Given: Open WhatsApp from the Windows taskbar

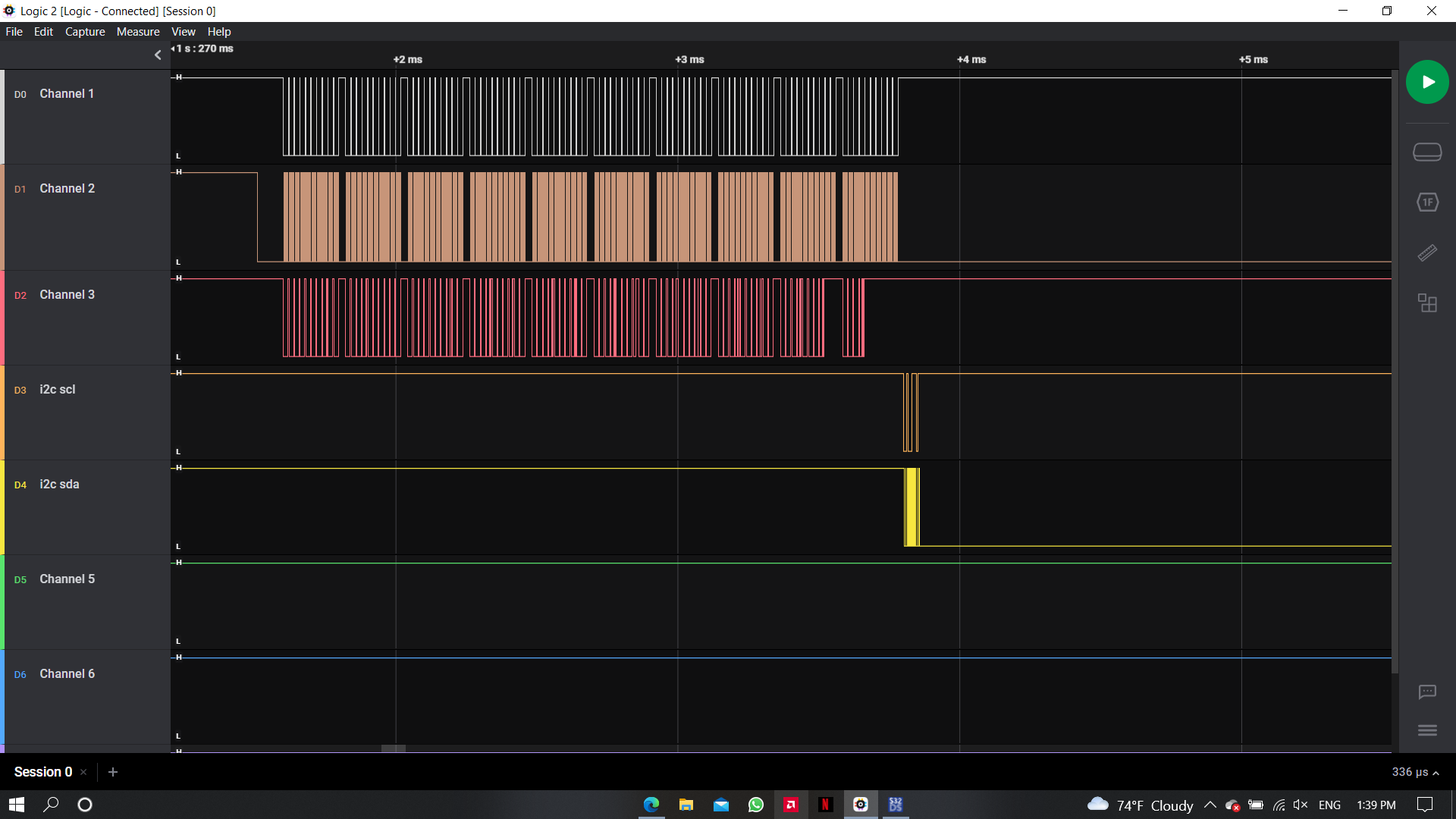Looking at the screenshot, I should (756, 805).
